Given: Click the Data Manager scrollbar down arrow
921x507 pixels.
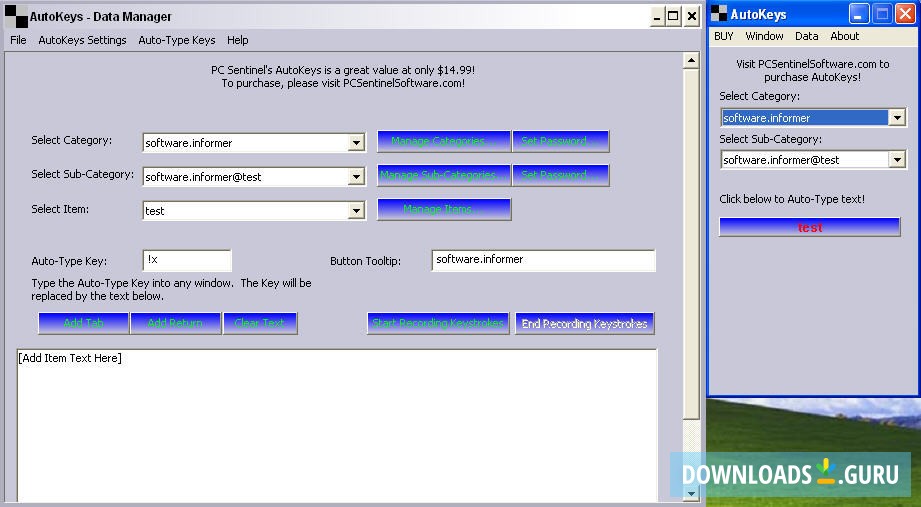Looking at the screenshot, I should point(691,494).
